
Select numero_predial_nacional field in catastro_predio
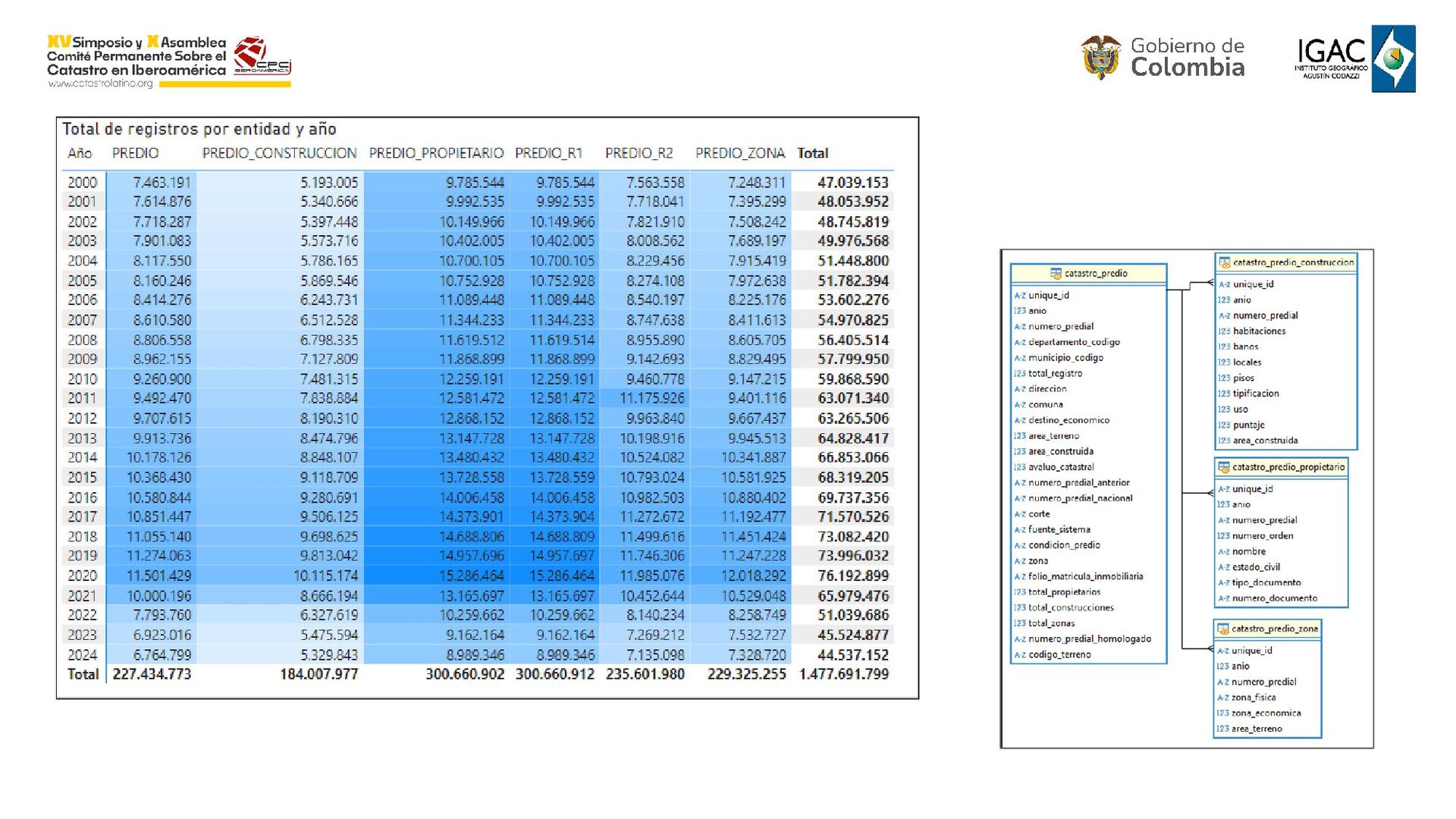click(1080, 498)
